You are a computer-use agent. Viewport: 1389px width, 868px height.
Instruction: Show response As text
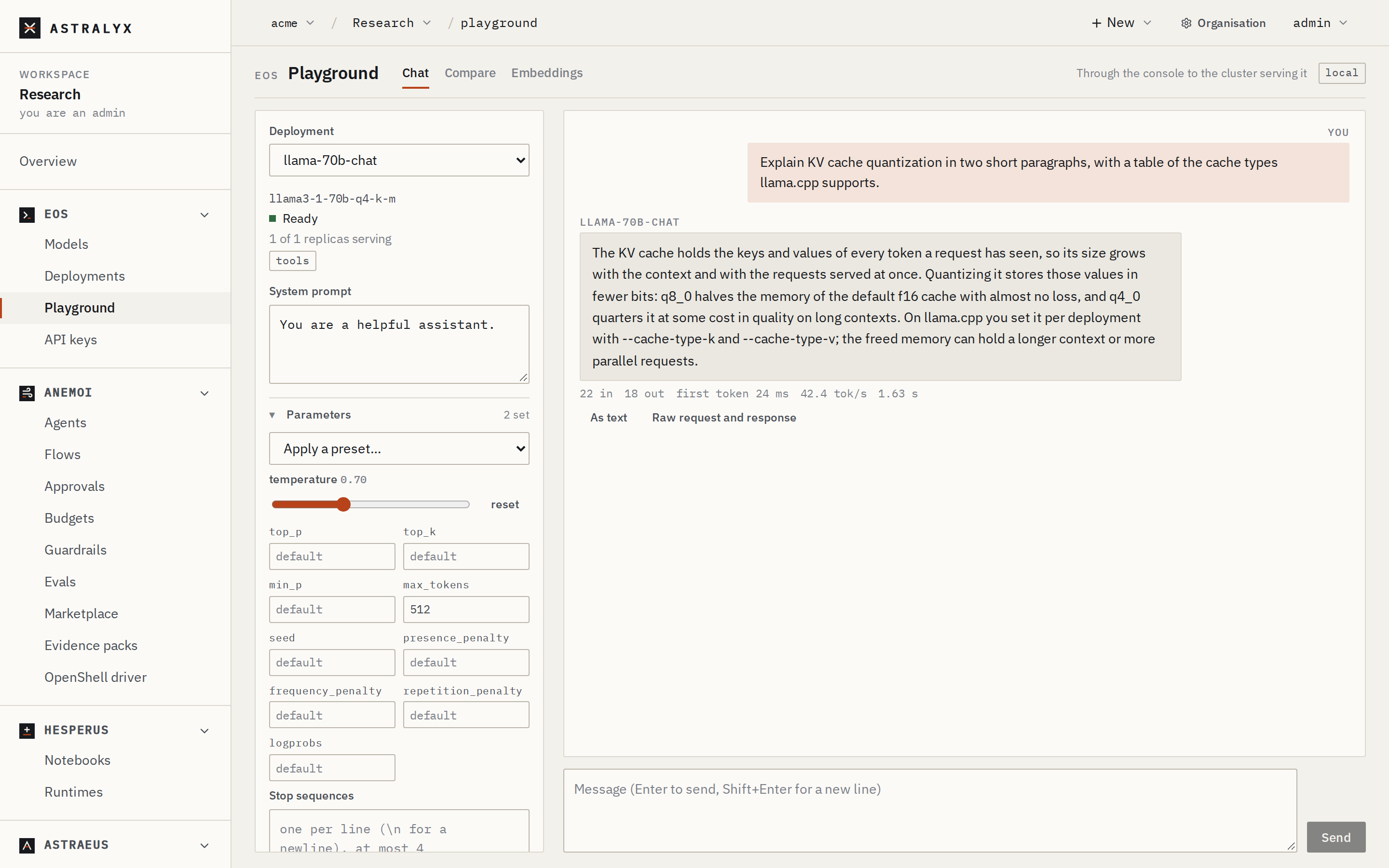(608, 417)
